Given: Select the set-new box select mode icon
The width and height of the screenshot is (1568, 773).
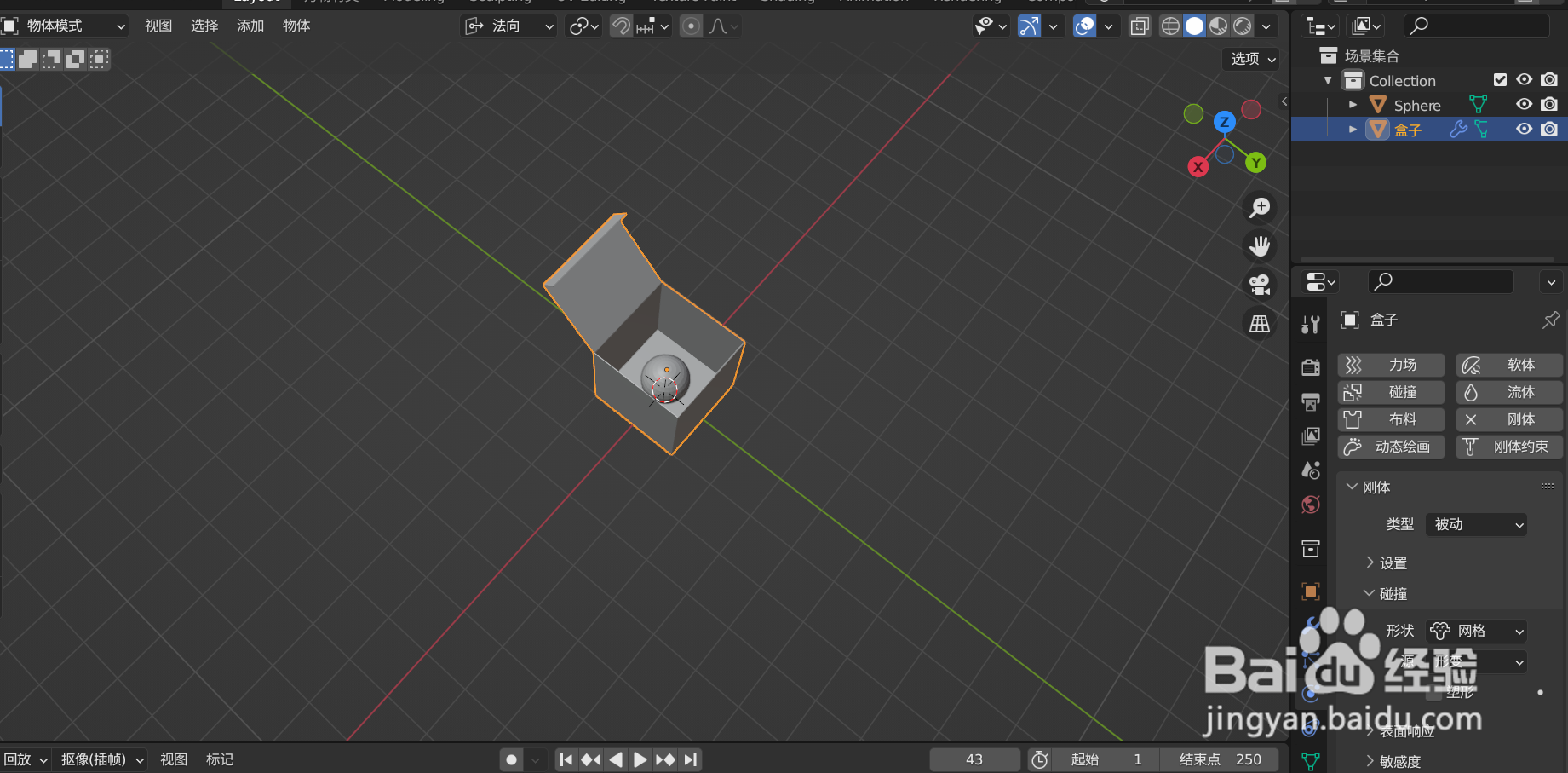Looking at the screenshot, I should [x=7, y=59].
